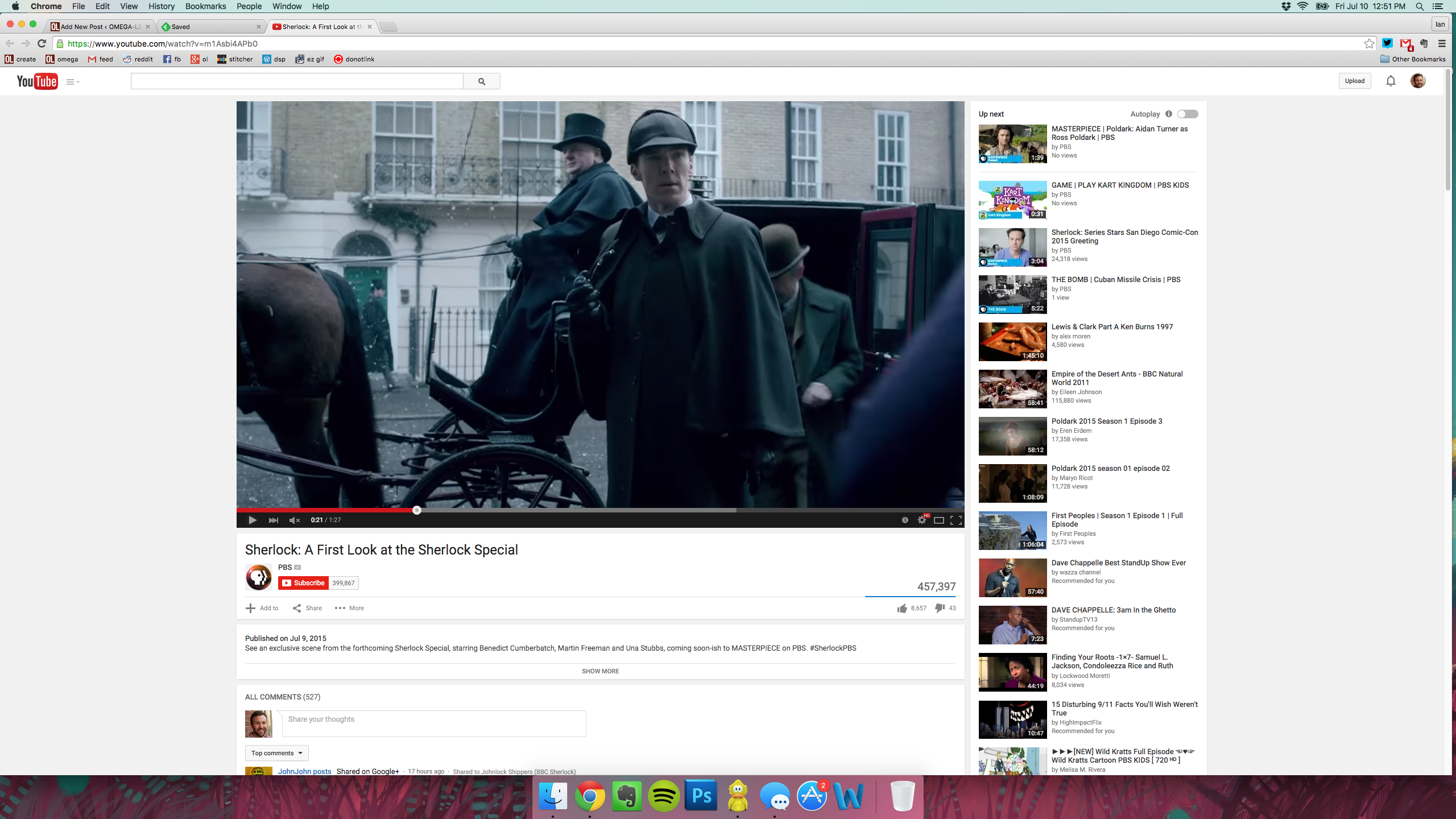Viewport: 1456px width, 819px height.
Task: Switch to Add New Post tab
Action: tap(100, 26)
